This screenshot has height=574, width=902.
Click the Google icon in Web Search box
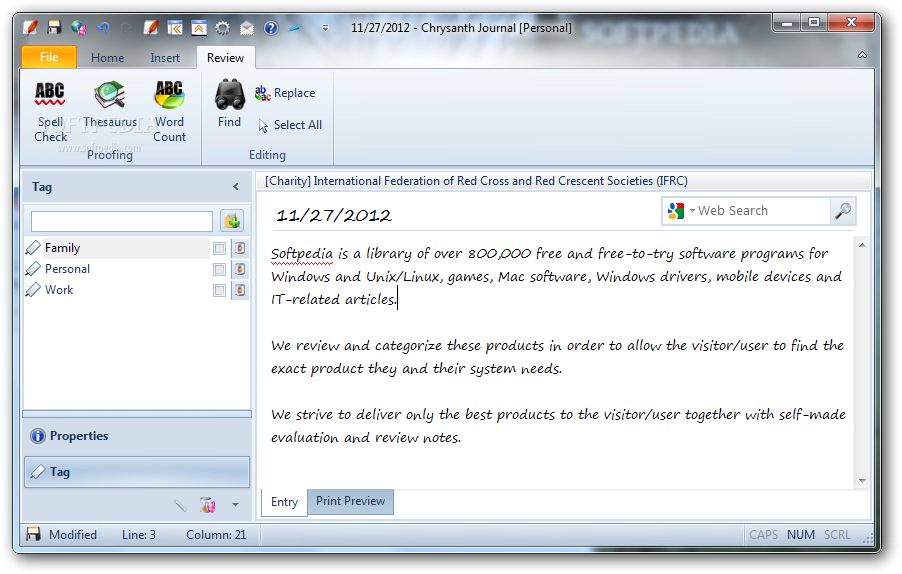coord(676,211)
